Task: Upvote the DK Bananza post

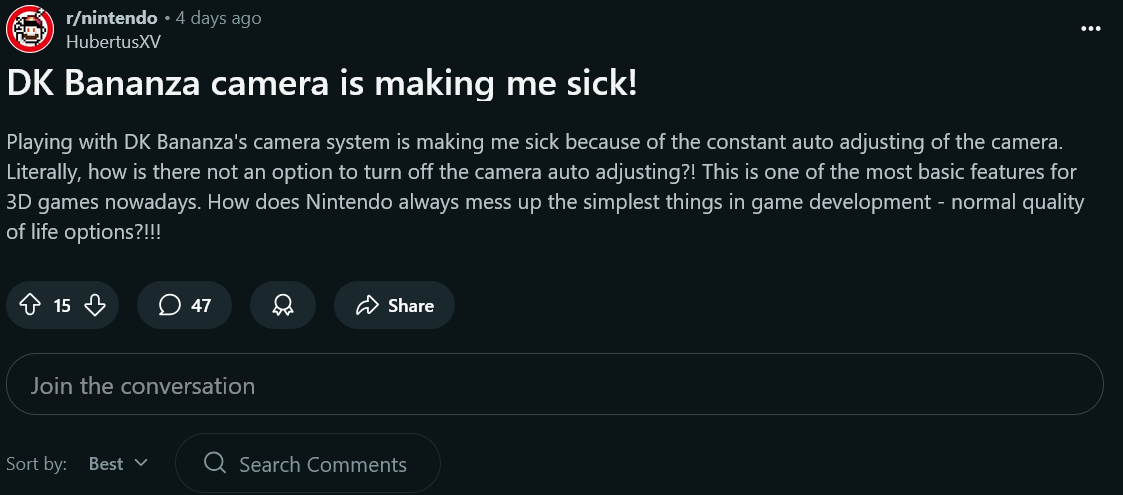Action: click(29, 306)
